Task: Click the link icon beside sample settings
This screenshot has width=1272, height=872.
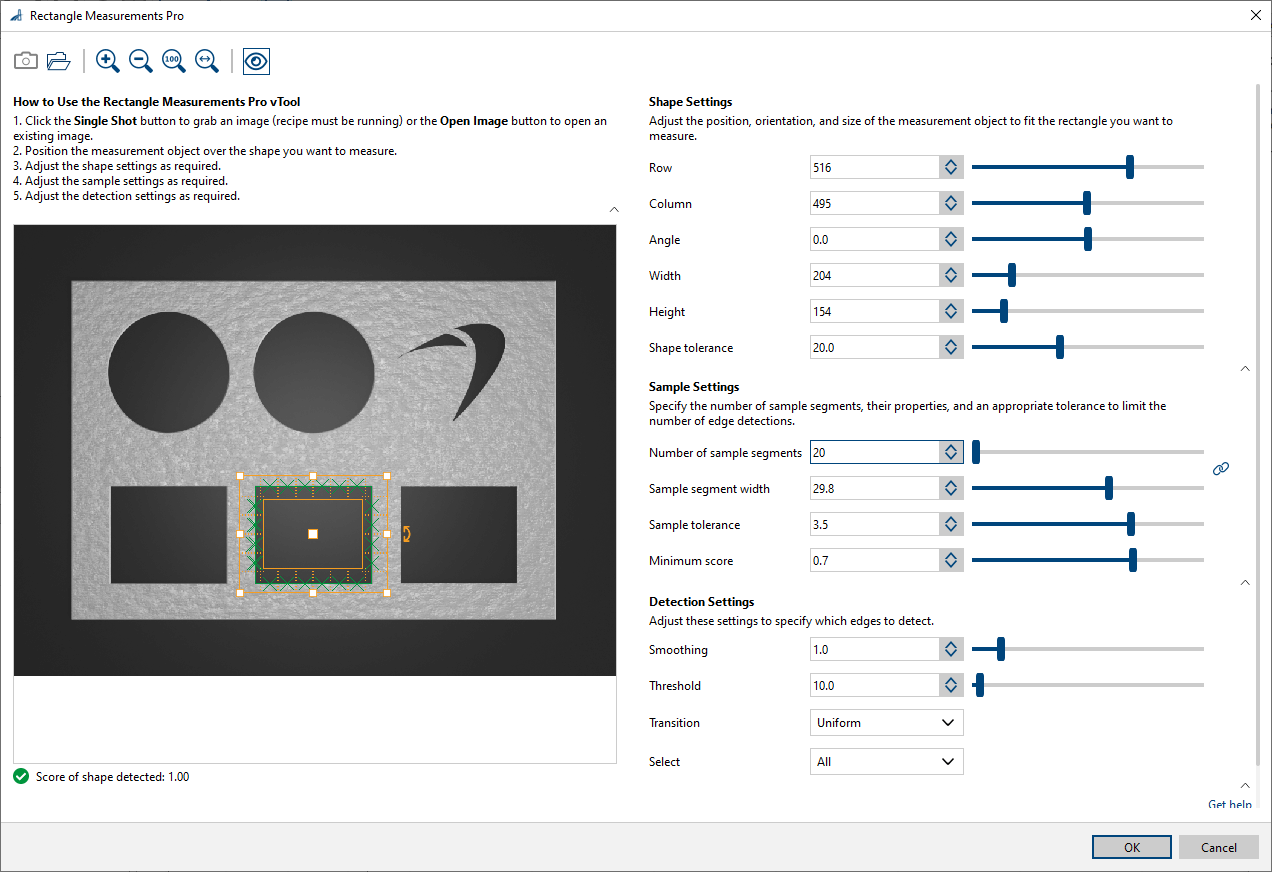Action: point(1220,469)
